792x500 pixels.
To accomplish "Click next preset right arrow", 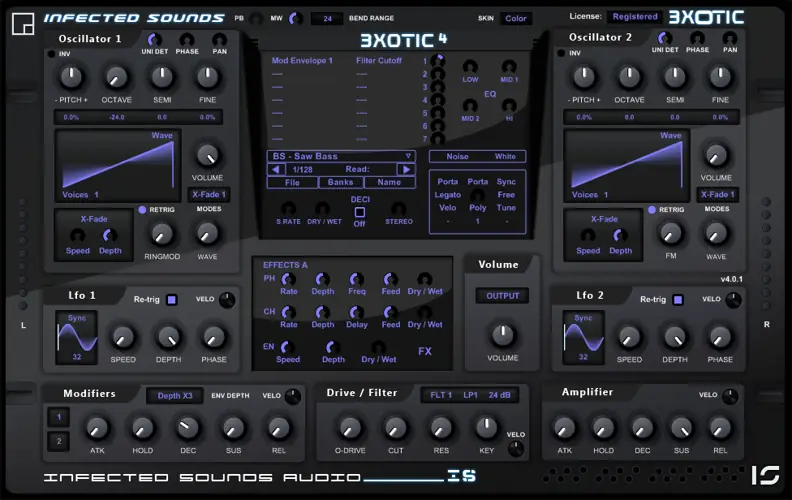I will click(x=405, y=170).
